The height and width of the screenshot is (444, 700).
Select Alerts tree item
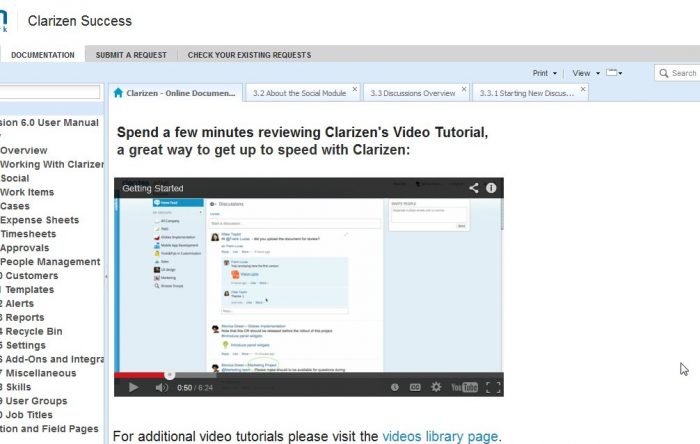click(x=19, y=303)
